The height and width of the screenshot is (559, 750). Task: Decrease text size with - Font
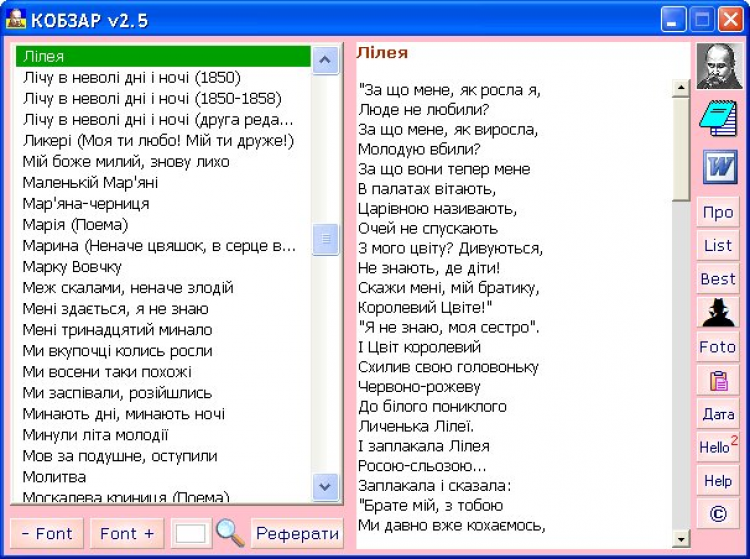pos(47,533)
